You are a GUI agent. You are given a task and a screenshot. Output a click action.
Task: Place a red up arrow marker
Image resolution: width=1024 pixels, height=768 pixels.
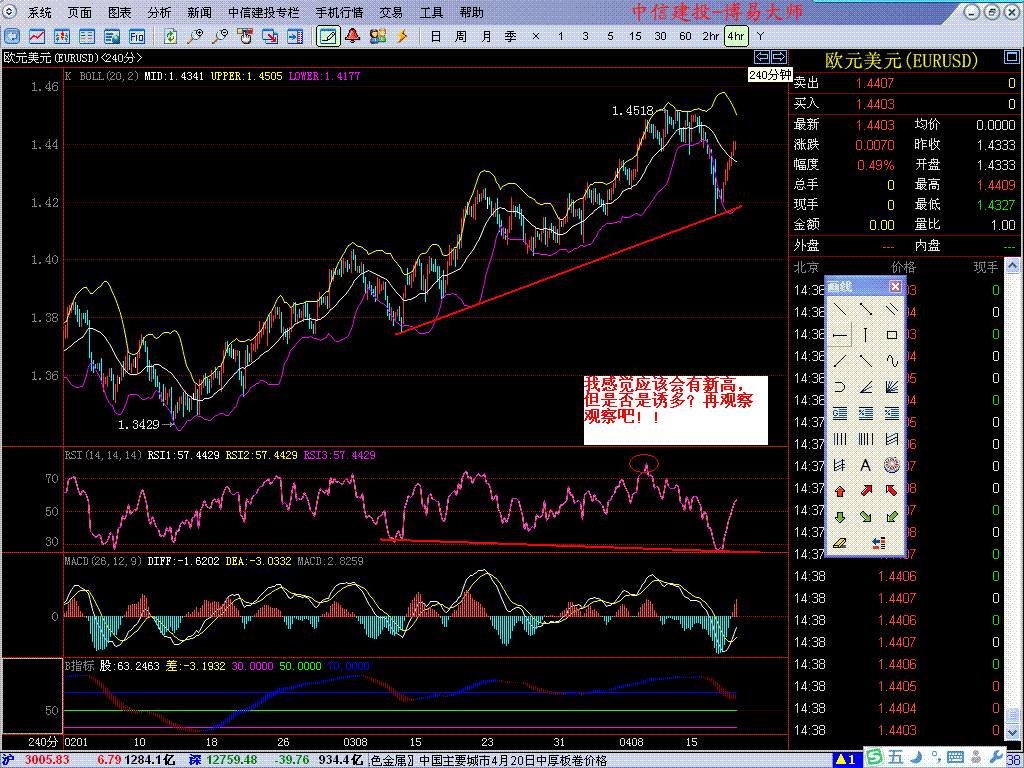click(x=840, y=491)
